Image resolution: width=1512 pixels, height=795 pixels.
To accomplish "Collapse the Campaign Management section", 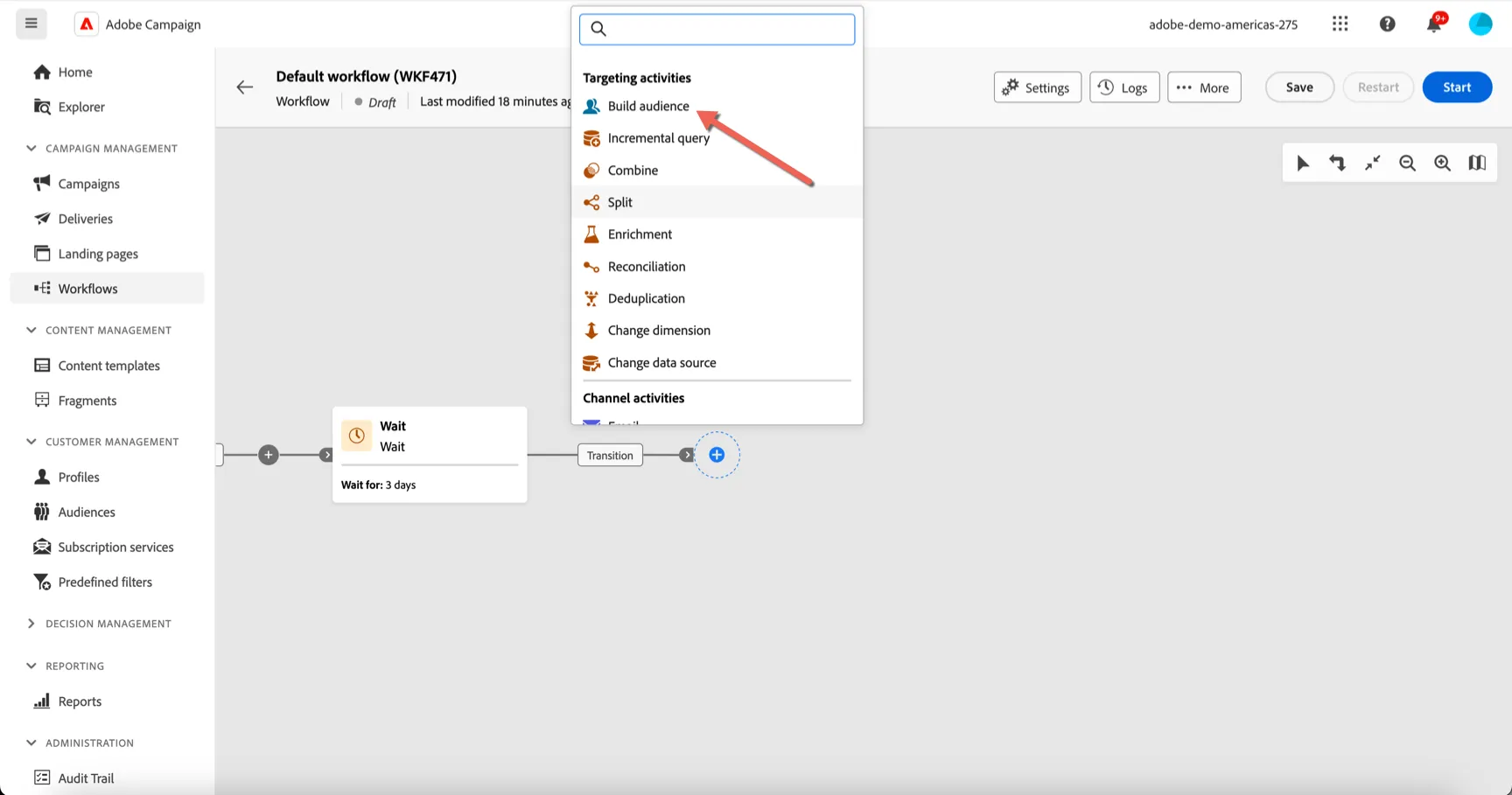I will click(31, 148).
